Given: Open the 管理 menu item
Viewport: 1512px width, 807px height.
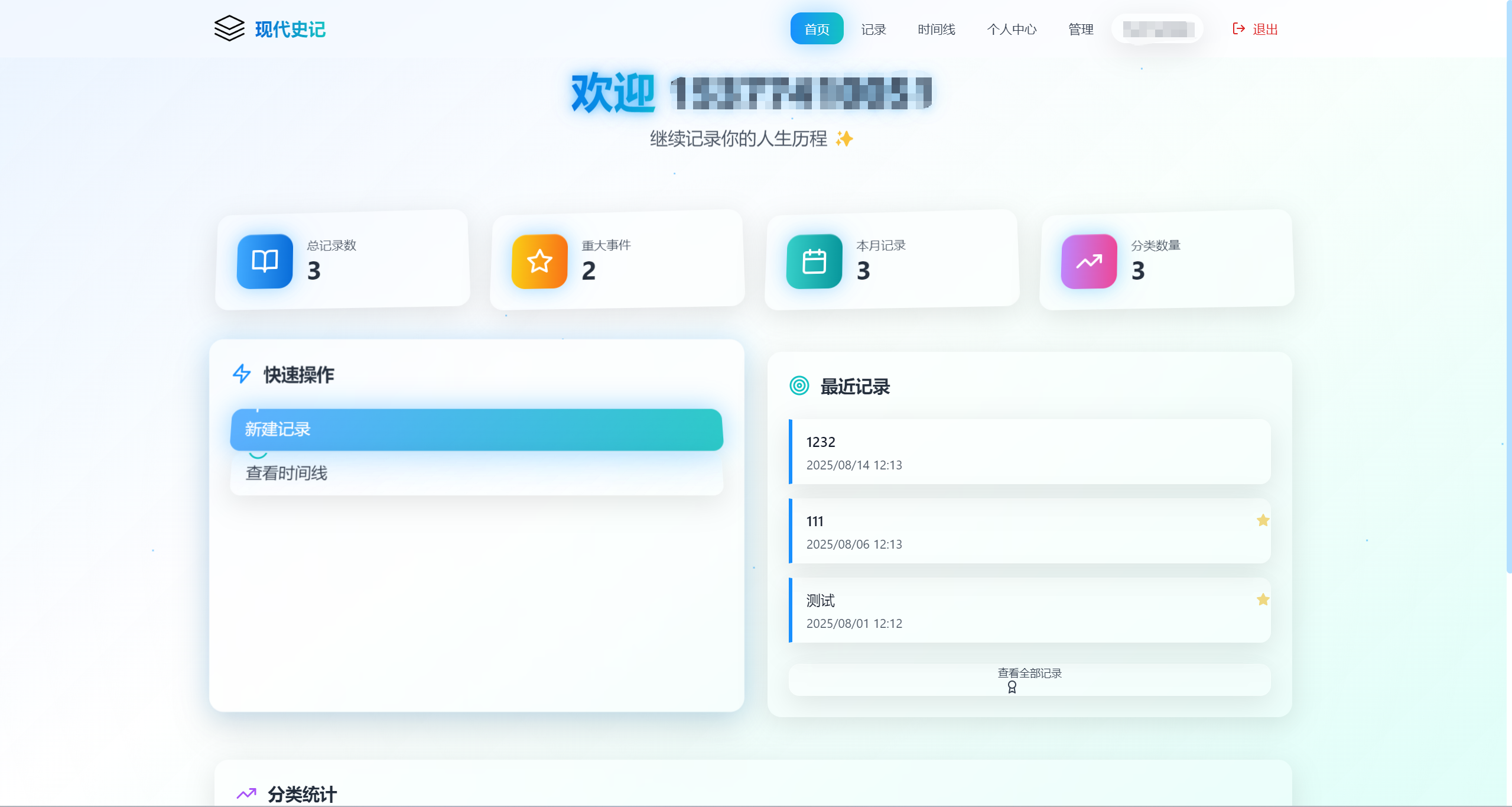Looking at the screenshot, I should (1081, 29).
